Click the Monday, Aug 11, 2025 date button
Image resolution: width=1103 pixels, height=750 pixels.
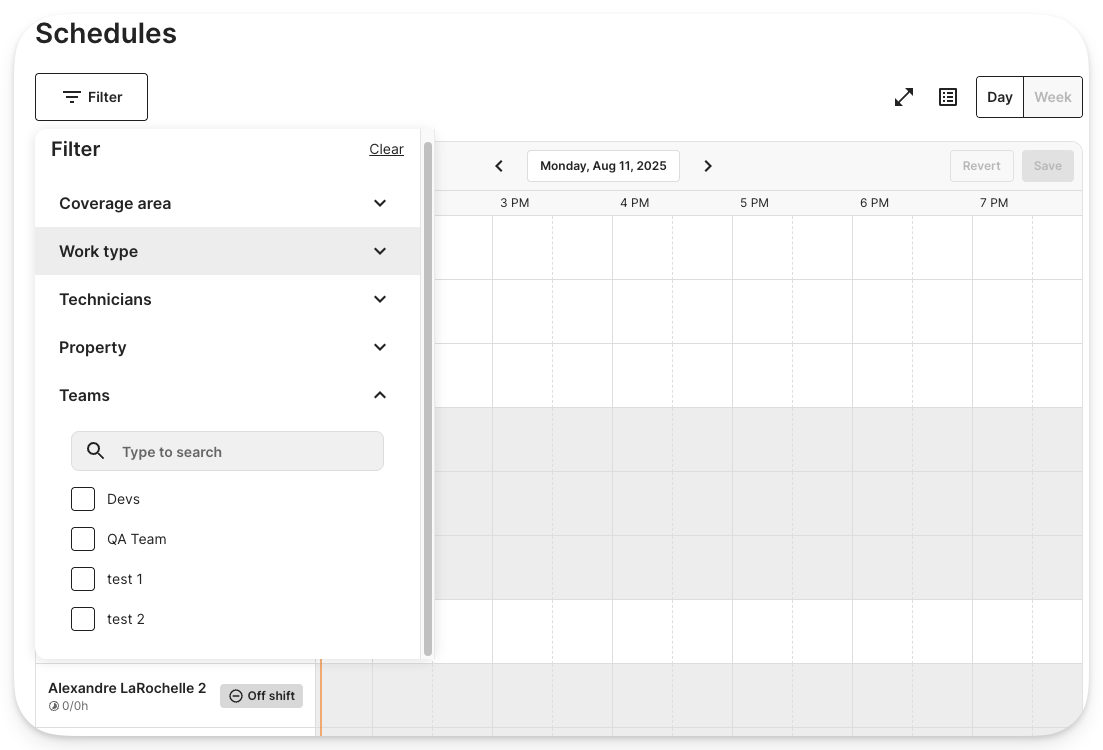pyautogui.click(x=603, y=165)
